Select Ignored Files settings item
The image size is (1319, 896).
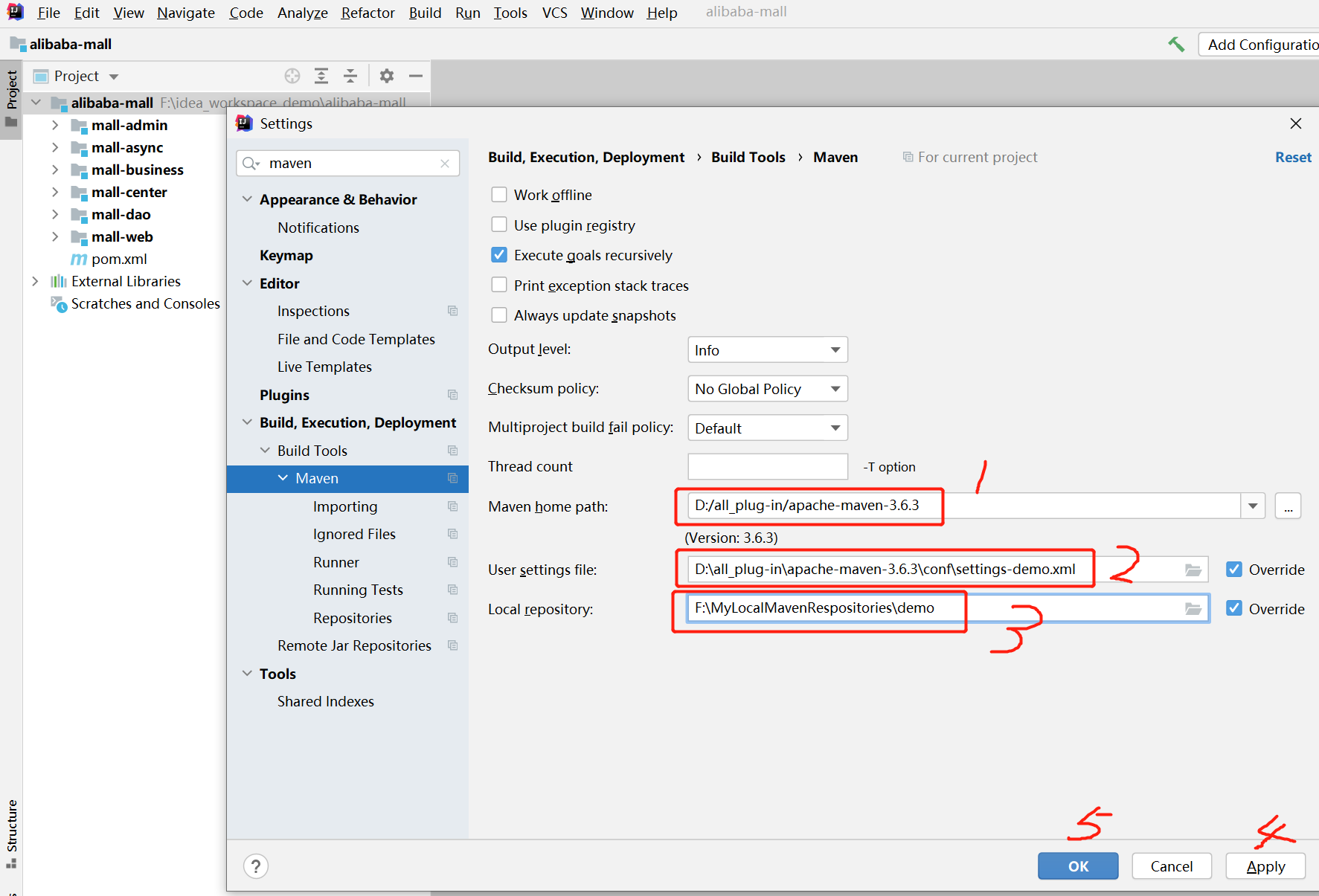354,534
